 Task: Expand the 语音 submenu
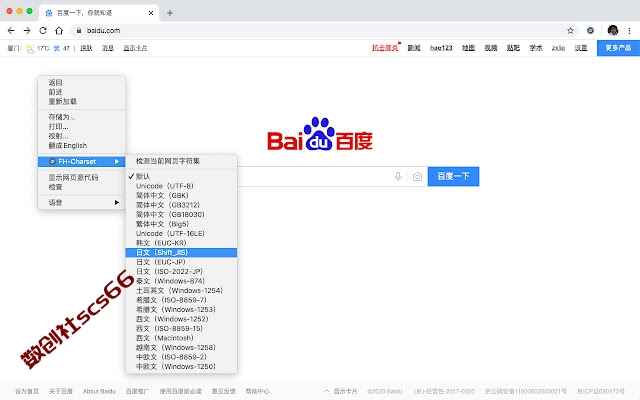81,202
